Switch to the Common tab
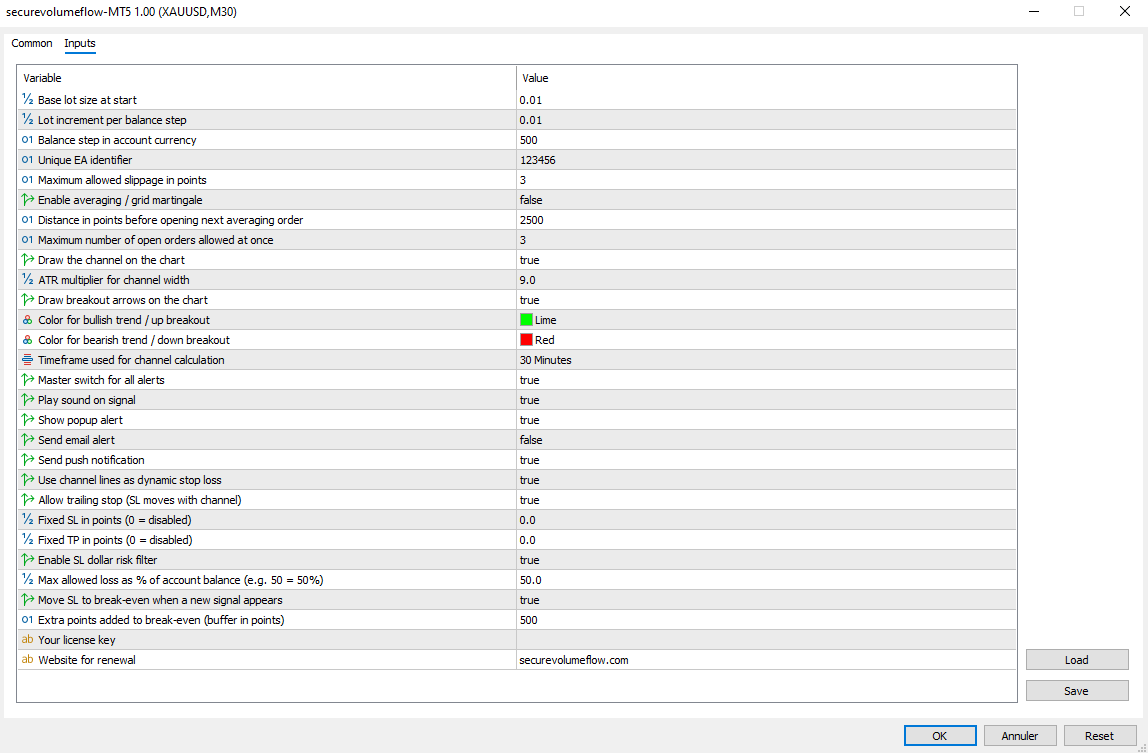The image size is (1148, 755). pyautogui.click(x=31, y=43)
